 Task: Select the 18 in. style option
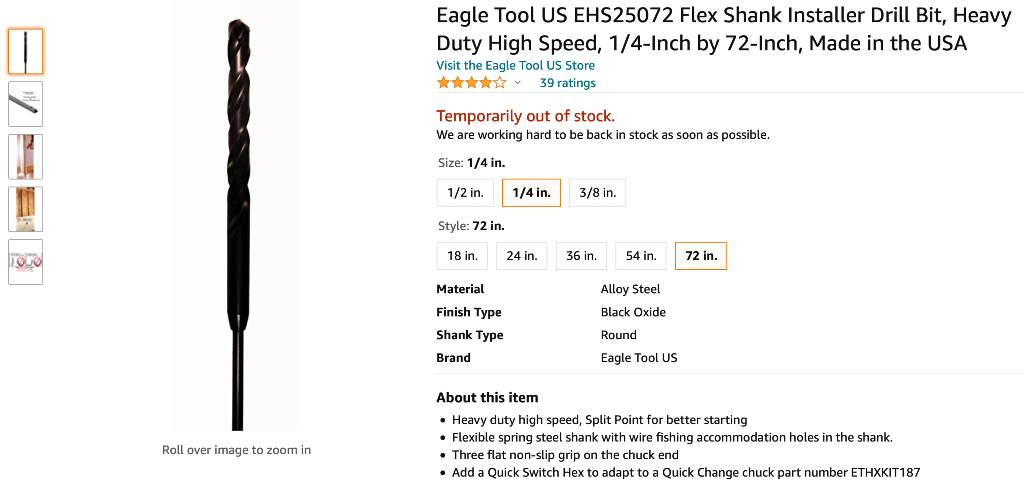(462, 256)
